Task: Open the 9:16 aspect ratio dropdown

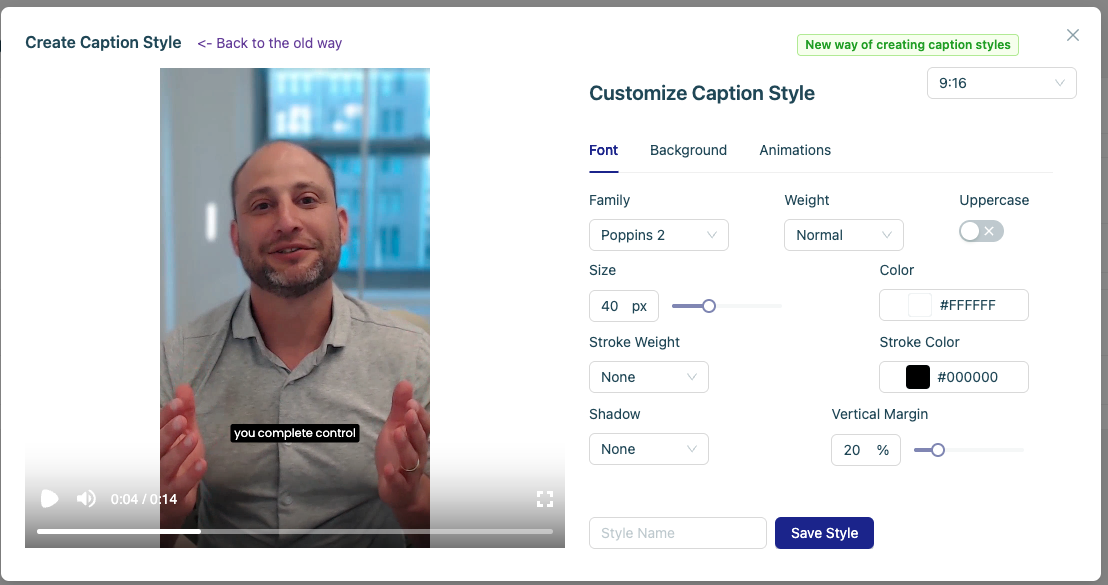Action: pyautogui.click(x=1001, y=83)
